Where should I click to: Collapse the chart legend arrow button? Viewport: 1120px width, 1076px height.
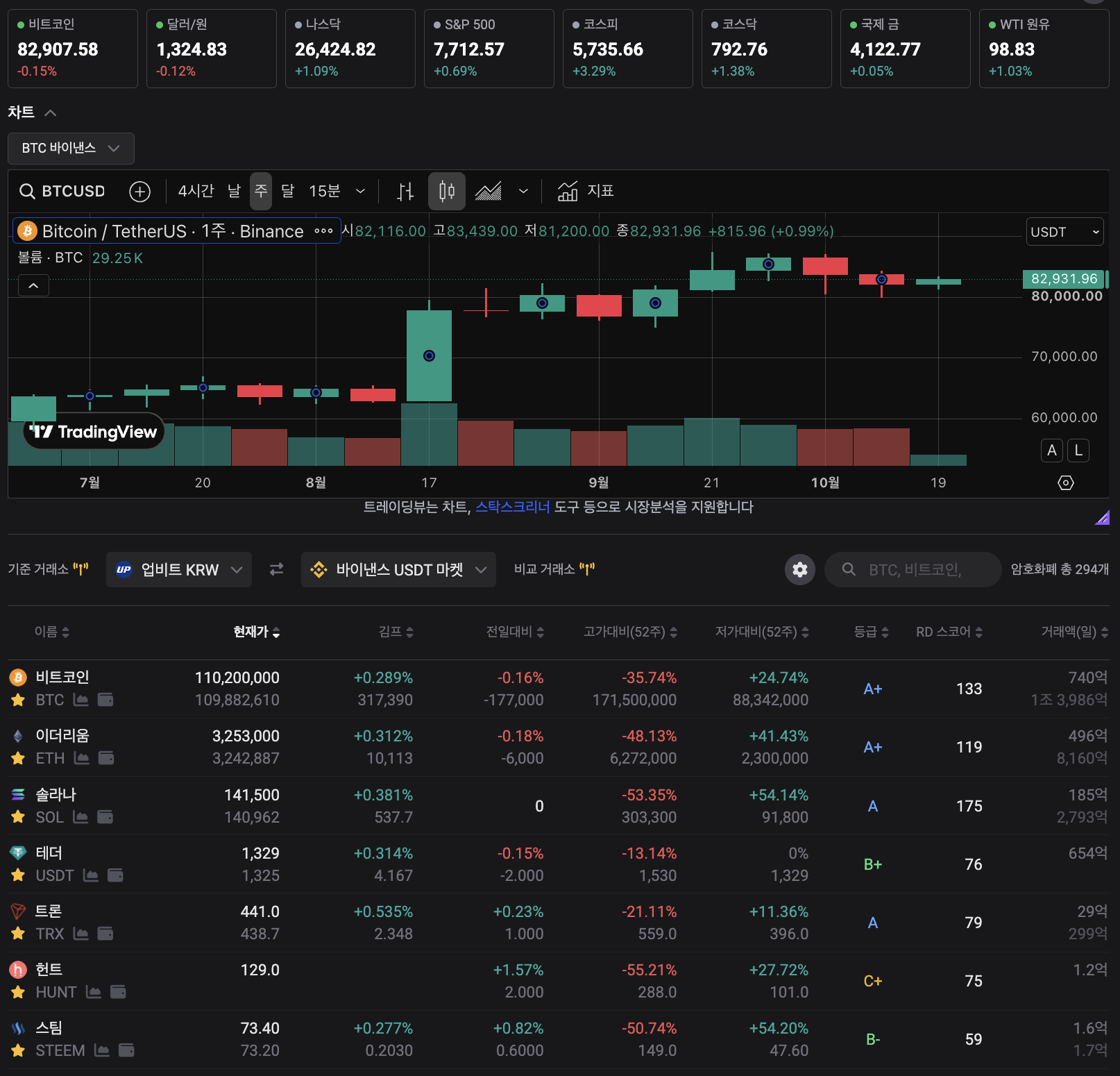click(33, 285)
